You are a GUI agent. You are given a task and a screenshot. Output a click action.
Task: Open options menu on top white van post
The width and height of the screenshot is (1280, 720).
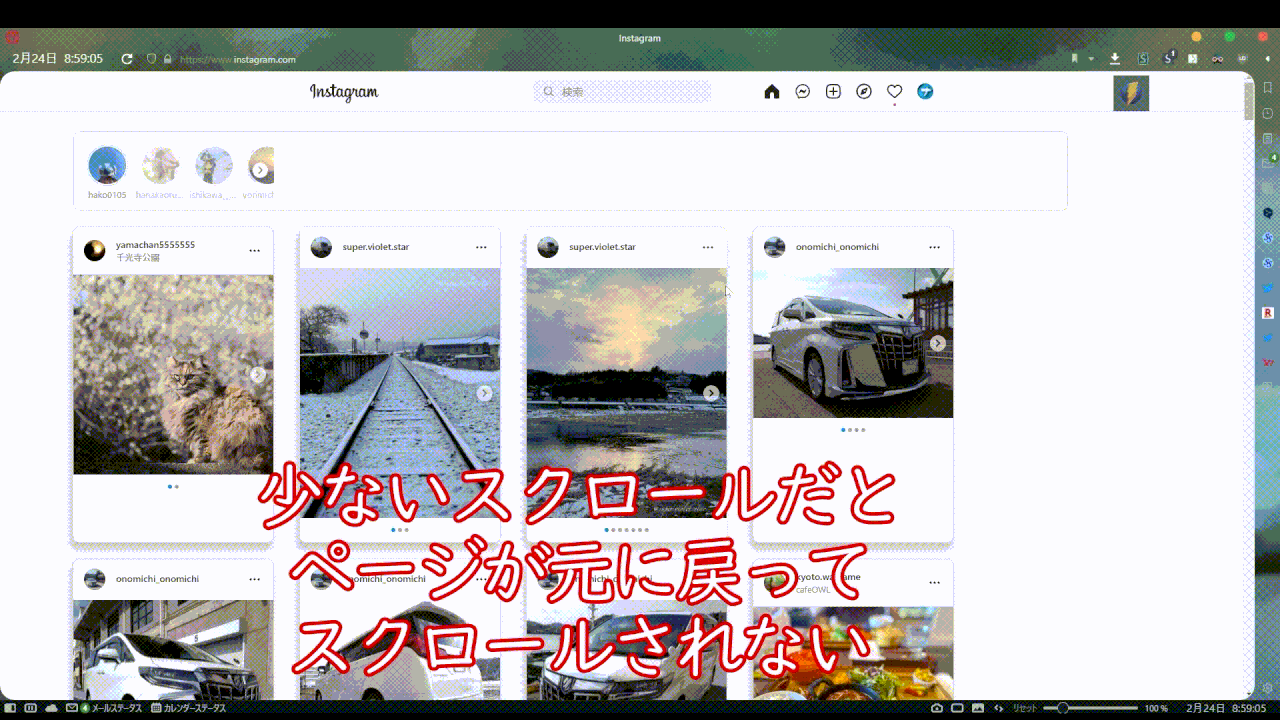tap(934, 247)
